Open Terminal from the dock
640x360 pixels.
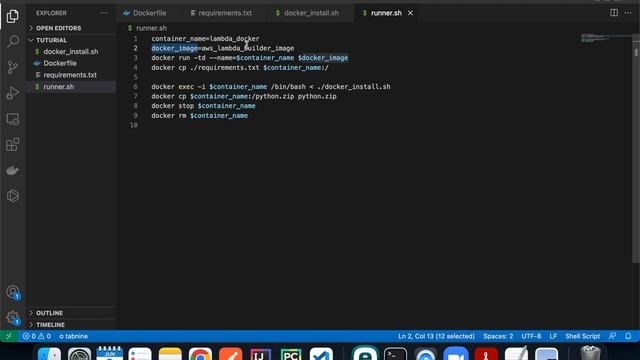[x=395, y=353]
